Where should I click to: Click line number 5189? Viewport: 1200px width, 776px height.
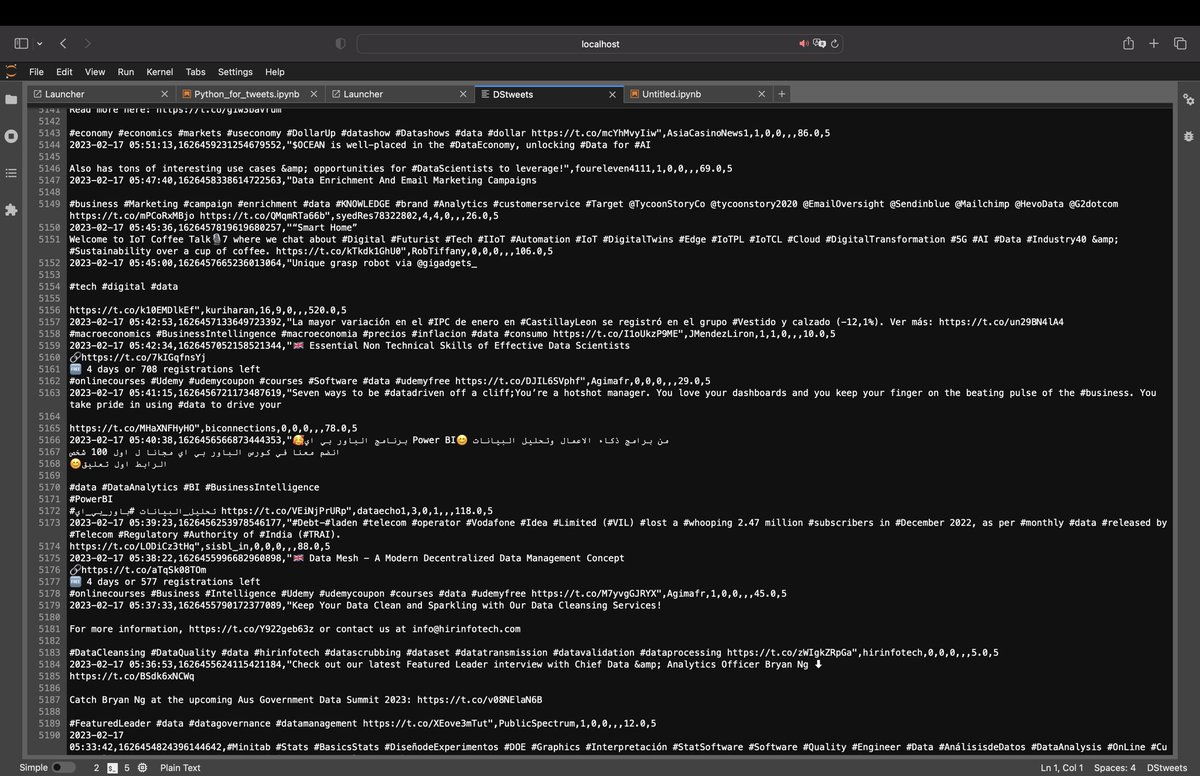pyautogui.click(x=50, y=723)
